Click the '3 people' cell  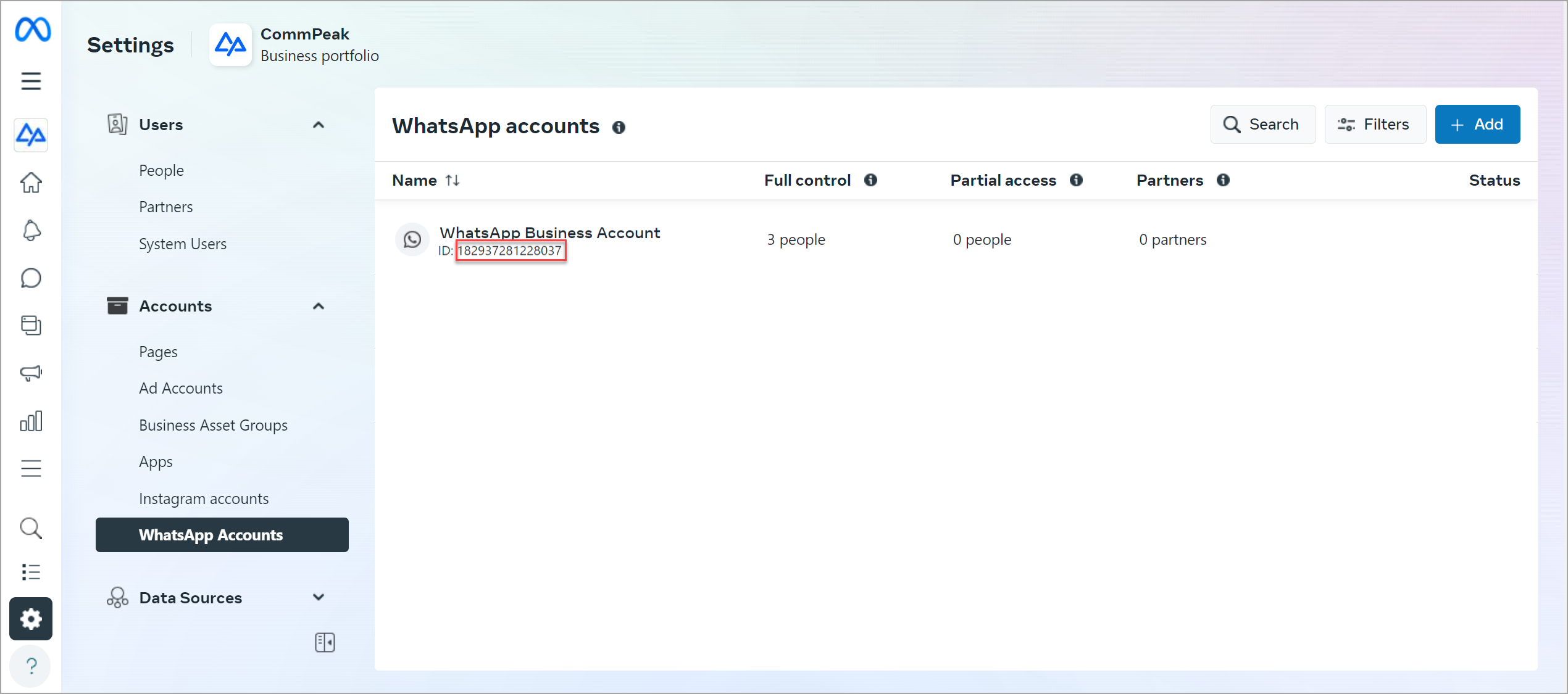796,239
